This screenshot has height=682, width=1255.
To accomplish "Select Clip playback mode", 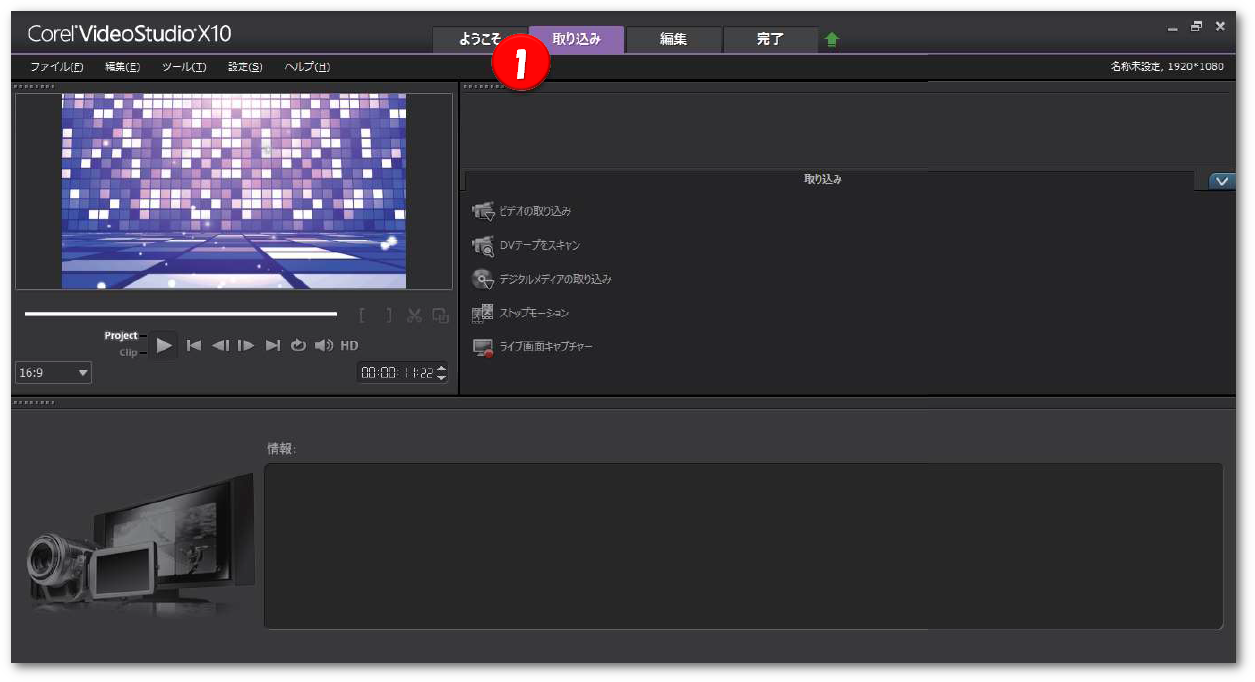I will pyautogui.click(x=128, y=352).
